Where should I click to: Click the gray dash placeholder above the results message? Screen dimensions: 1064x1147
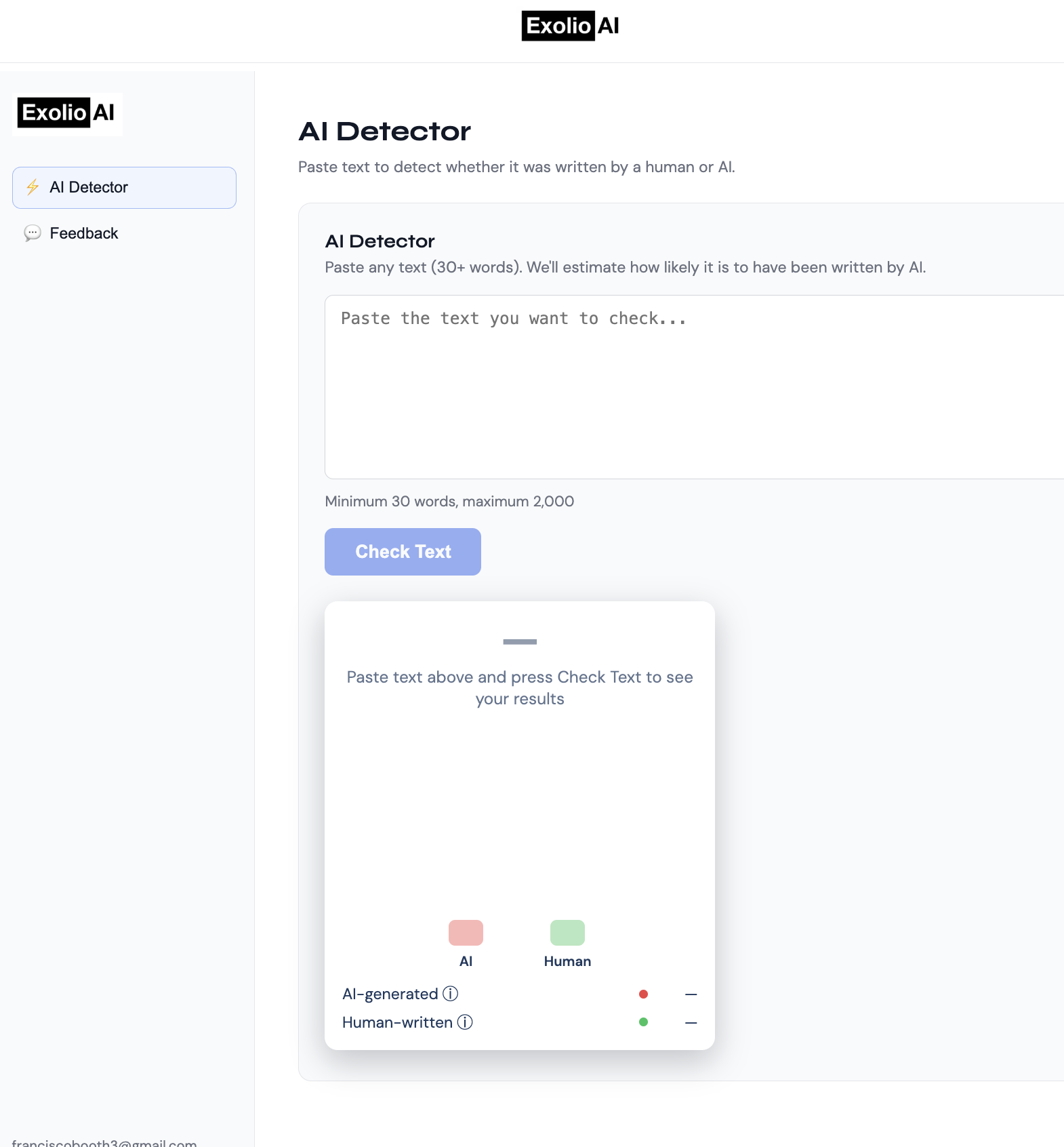pos(520,641)
